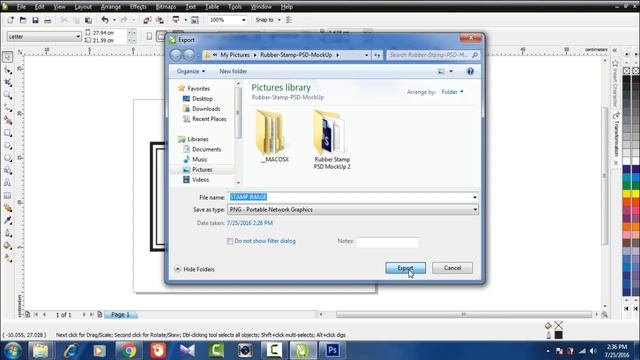Click the Undo arrow icon
Image resolution: width=640 pixels, height=360 pixels.
105,20
